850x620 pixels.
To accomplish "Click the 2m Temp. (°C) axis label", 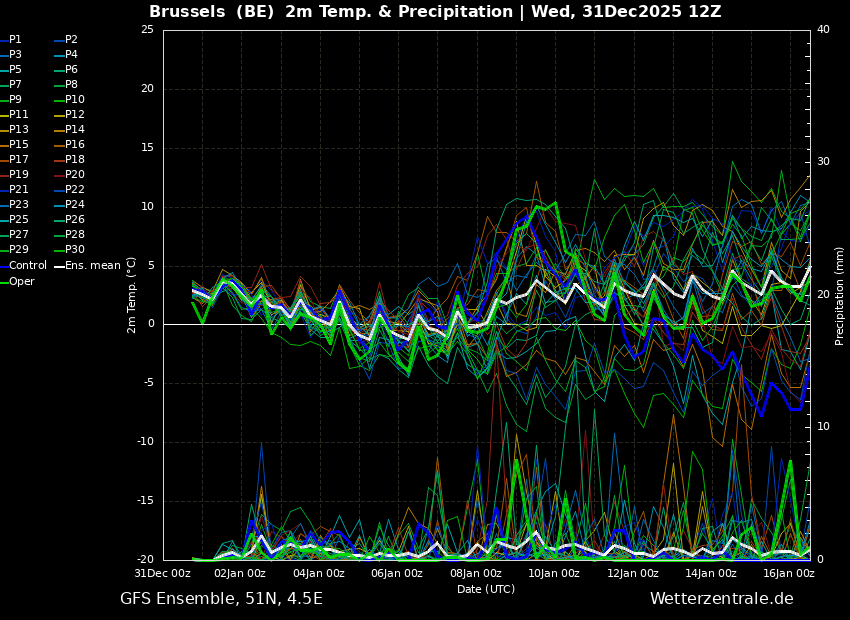I will 131,295.
